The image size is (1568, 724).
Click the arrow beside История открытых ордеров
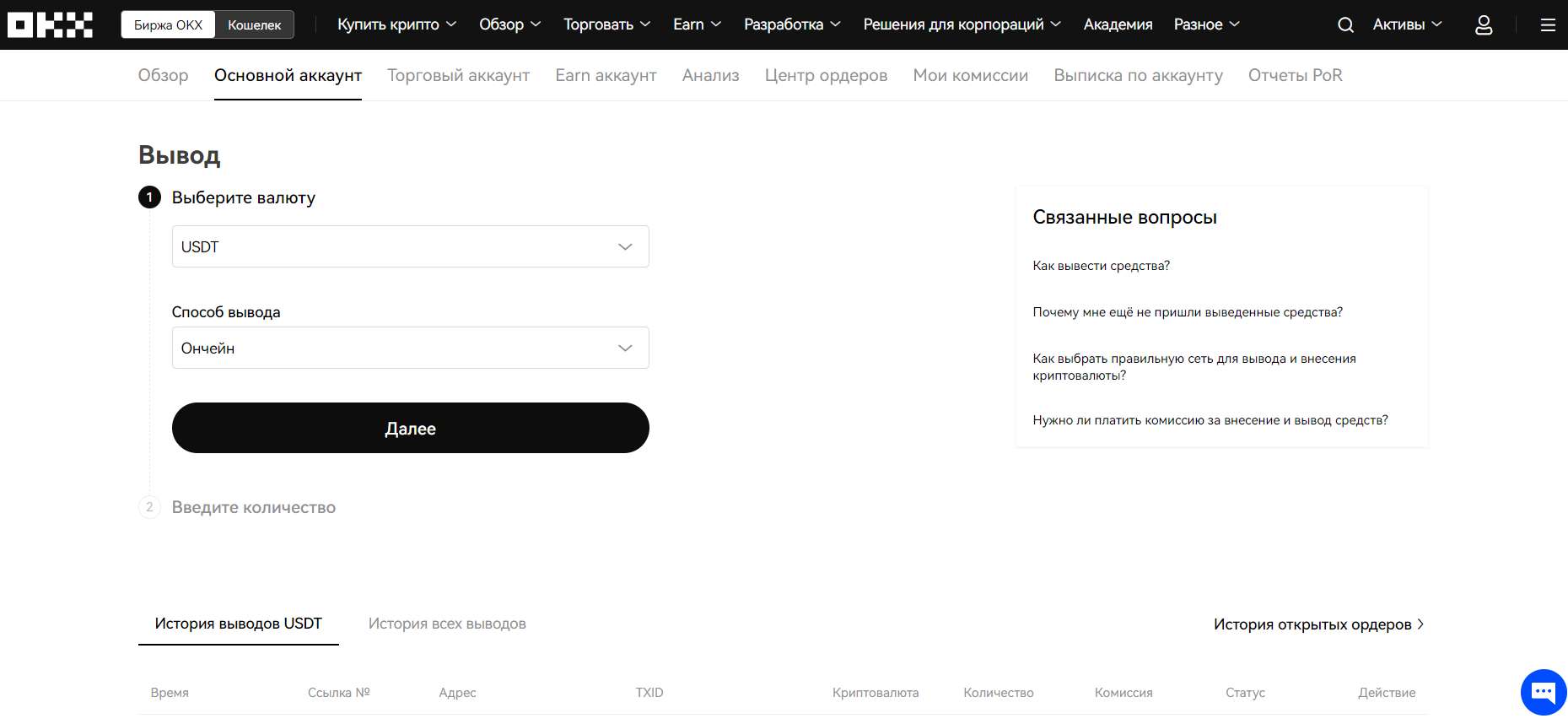point(1420,624)
